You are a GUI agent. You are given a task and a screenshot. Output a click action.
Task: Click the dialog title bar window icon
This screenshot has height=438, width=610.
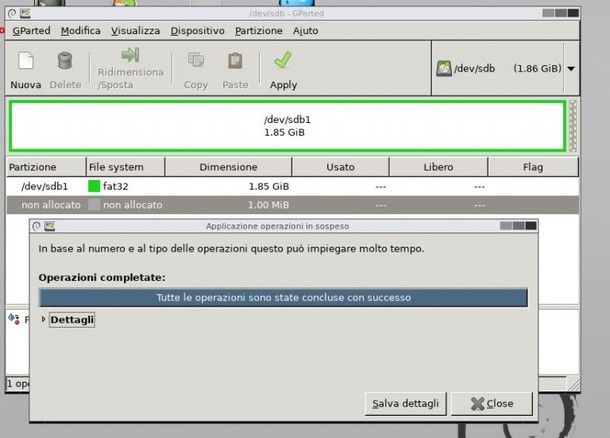(49, 226)
